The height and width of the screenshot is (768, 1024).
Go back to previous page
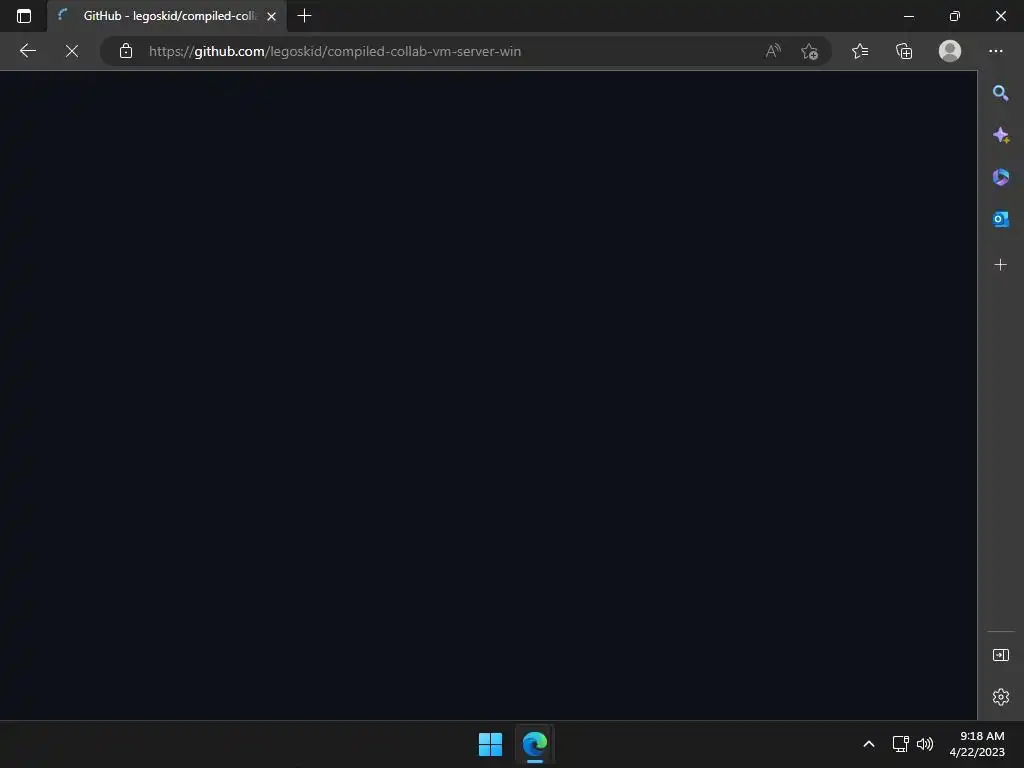click(27, 51)
